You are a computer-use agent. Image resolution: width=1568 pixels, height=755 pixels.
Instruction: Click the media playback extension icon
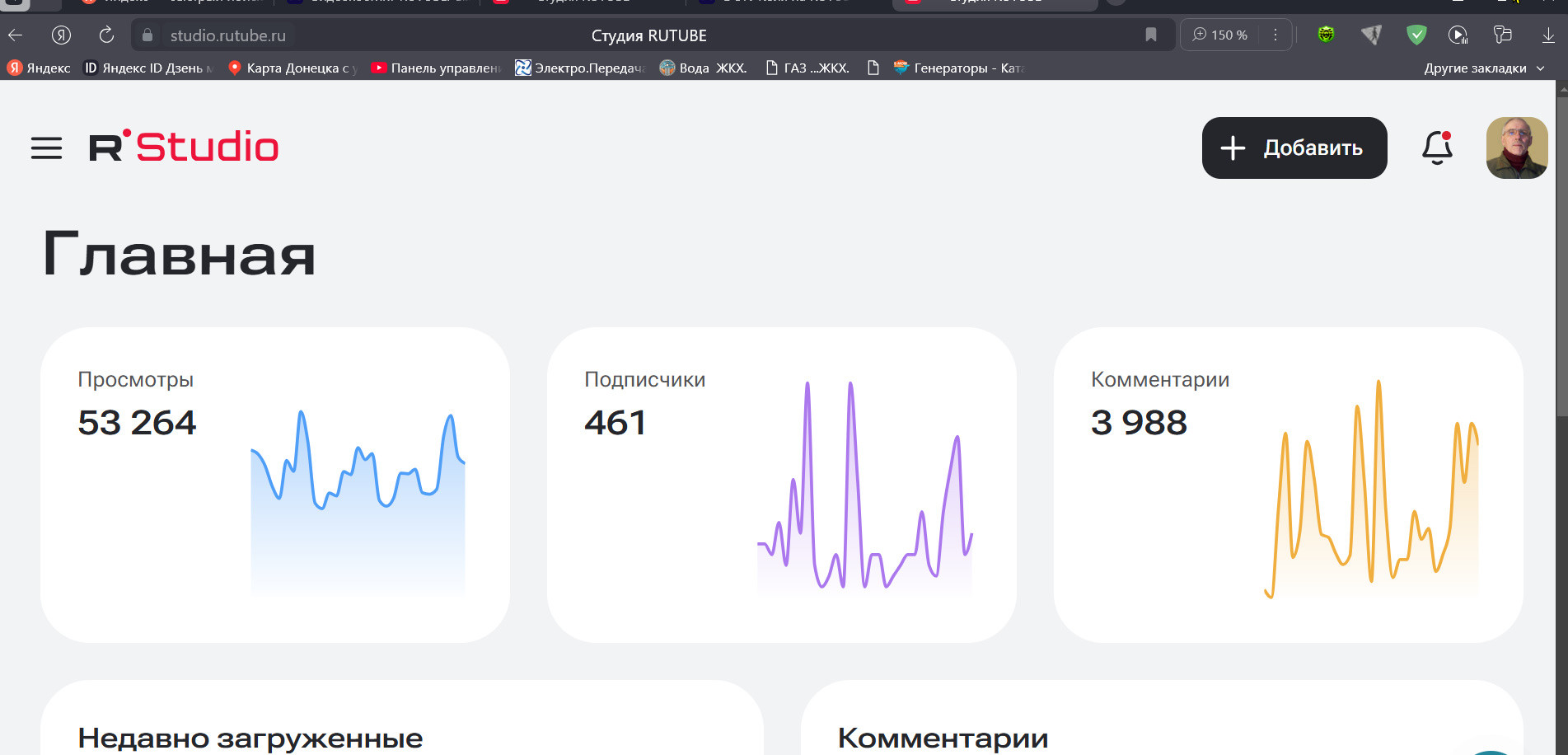point(1458,35)
